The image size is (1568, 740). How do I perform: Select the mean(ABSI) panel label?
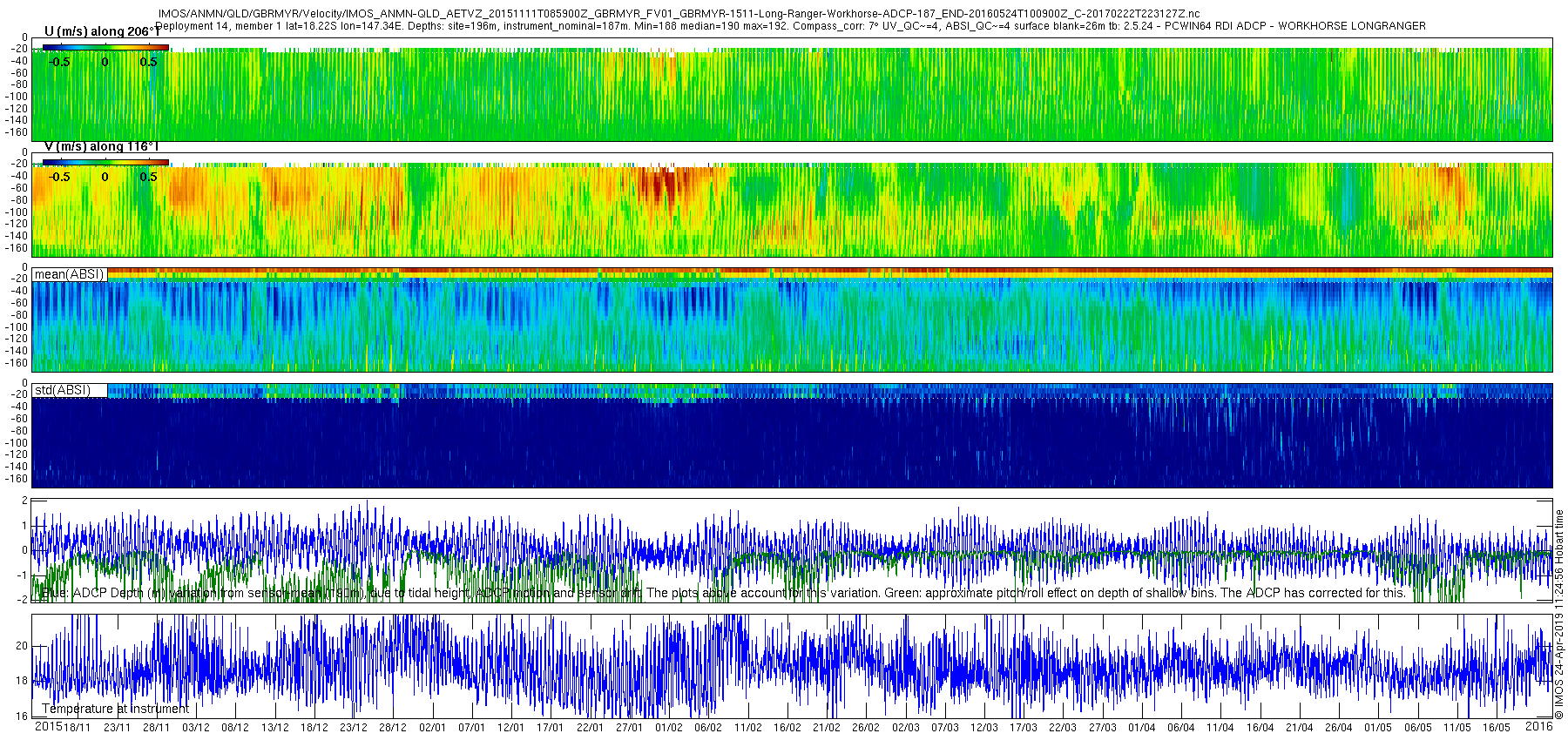pyautogui.click(x=69, y=274)
